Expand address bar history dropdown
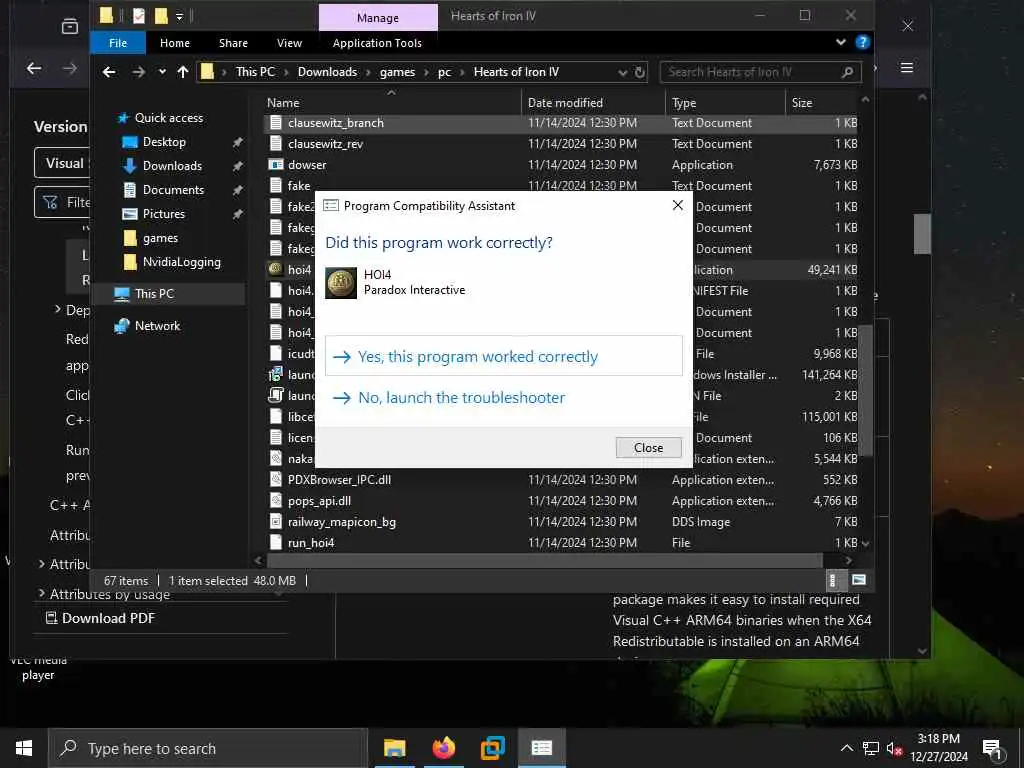 tap(623, 72)
